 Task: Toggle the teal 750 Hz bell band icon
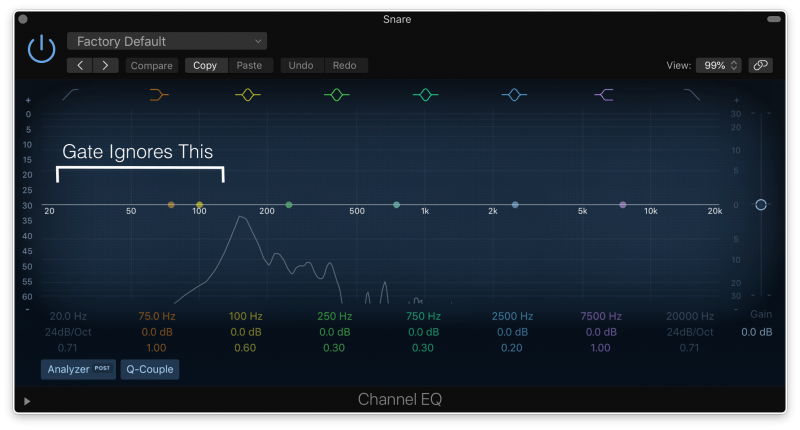(x=426, y=94)
